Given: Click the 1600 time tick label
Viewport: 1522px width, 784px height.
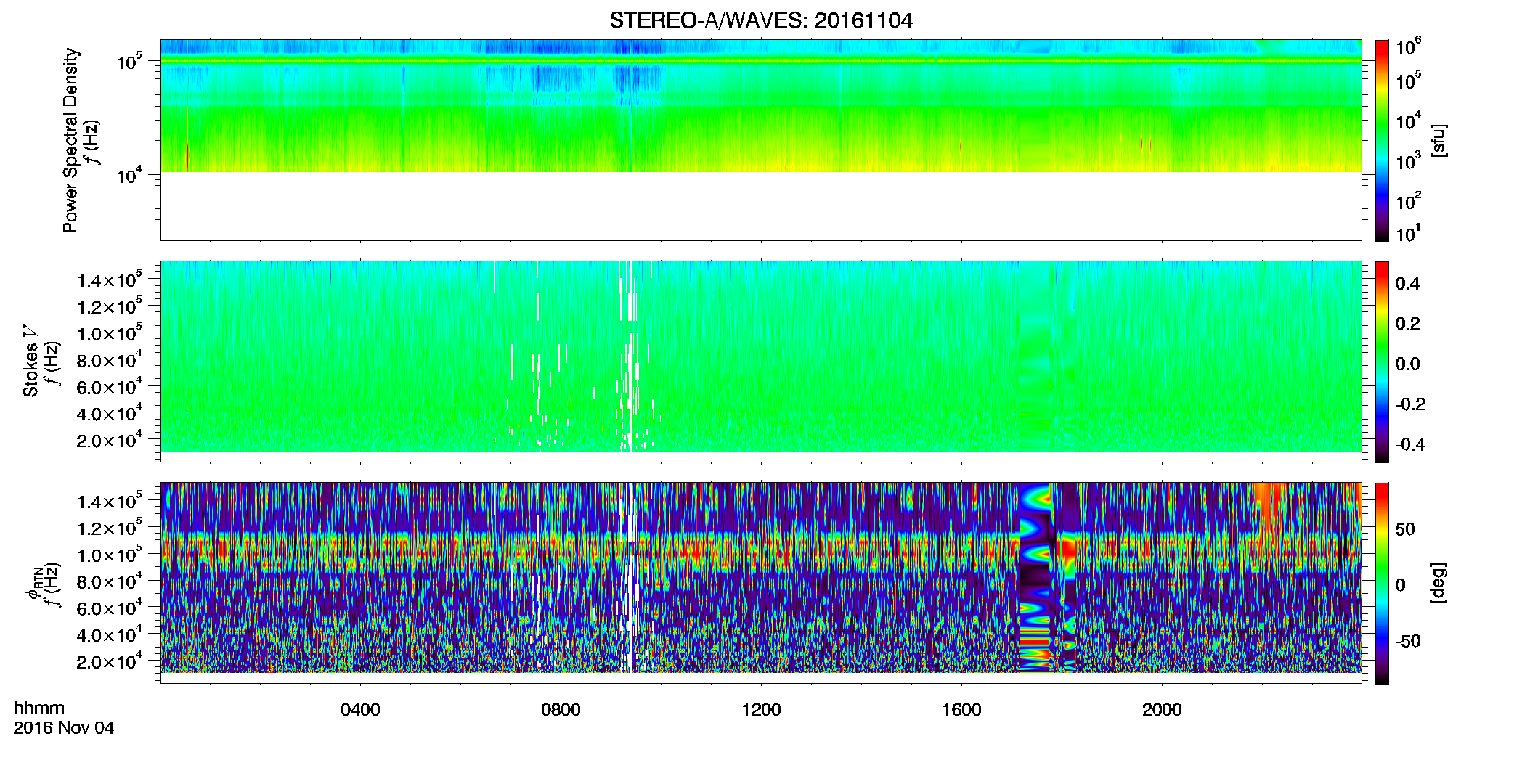Looking at the screenshot, I should pos(961,710).
